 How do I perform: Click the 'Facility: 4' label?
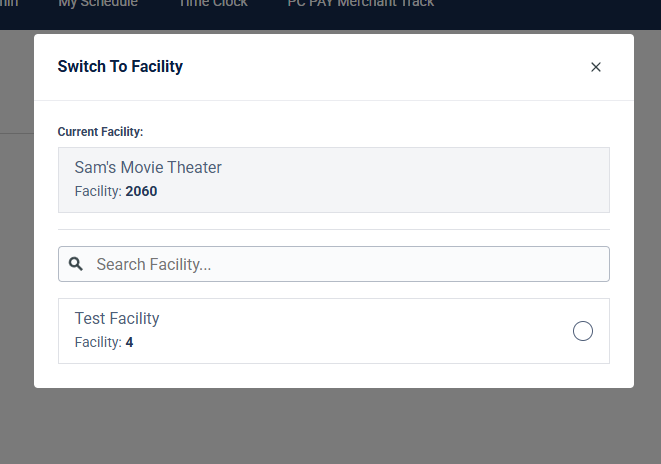point(103,342)
